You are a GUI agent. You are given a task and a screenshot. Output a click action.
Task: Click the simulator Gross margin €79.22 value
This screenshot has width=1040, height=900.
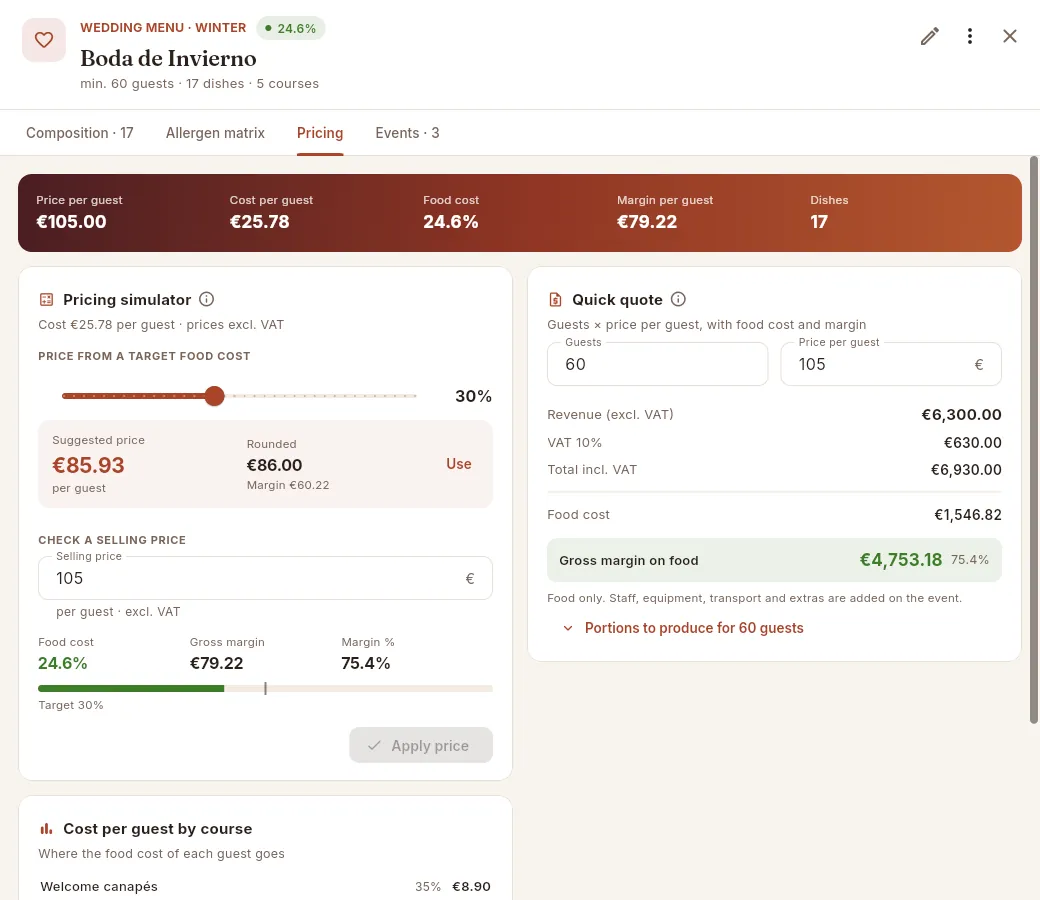[216, 663]
